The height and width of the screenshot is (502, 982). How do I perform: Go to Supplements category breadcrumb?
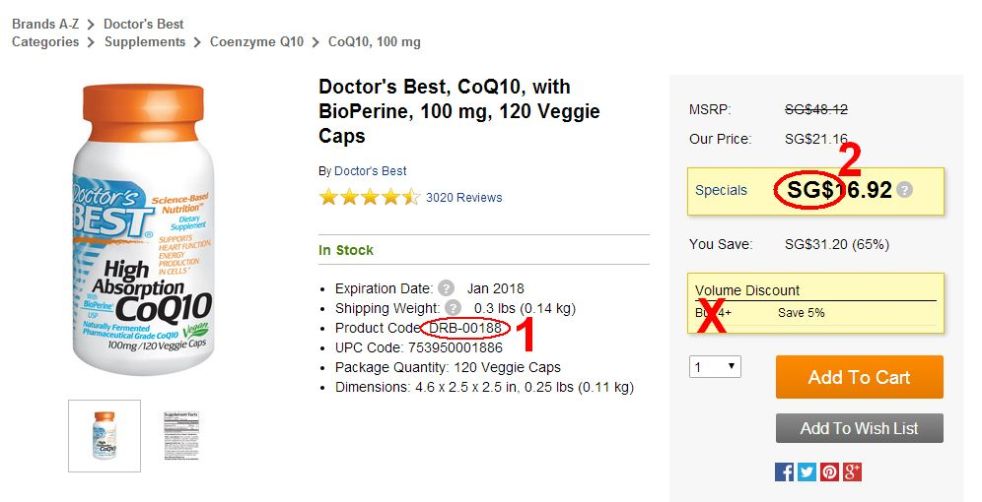(145, 42)
